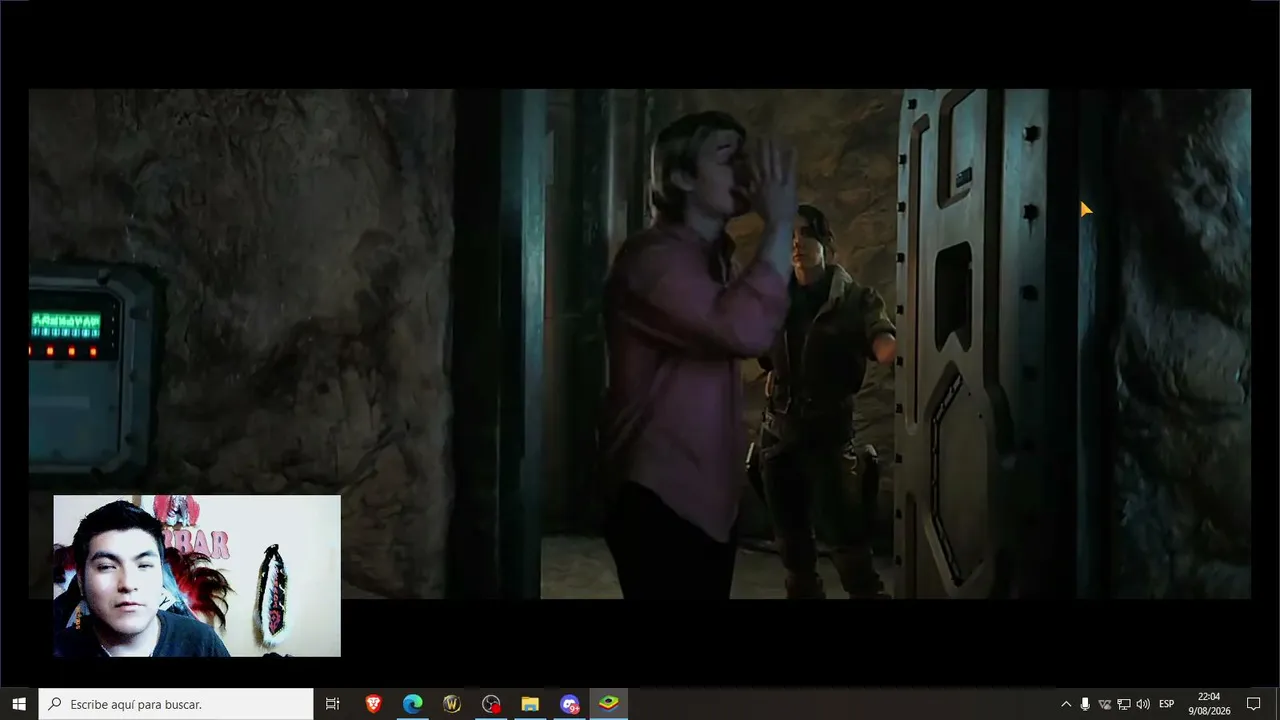The image size is (1280, 720).
Task: Open File Explorer from the taskbar
Action: point(530,704)
